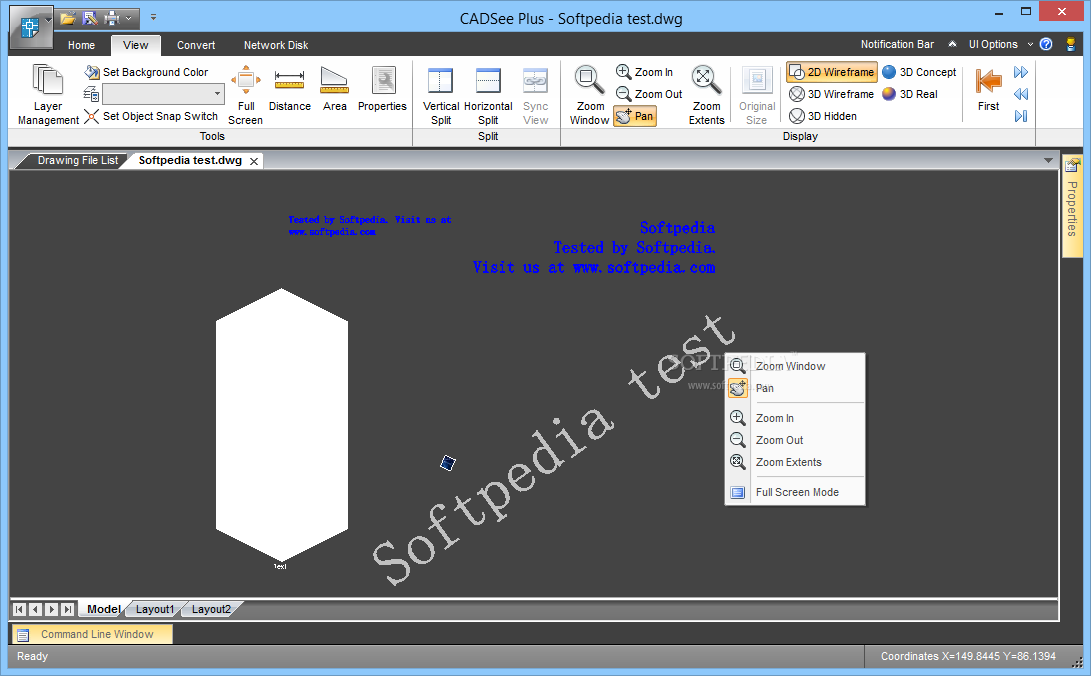This screenshot has width=1091, height=676.
Task: Open Layer Management tool
Action: 48,95
